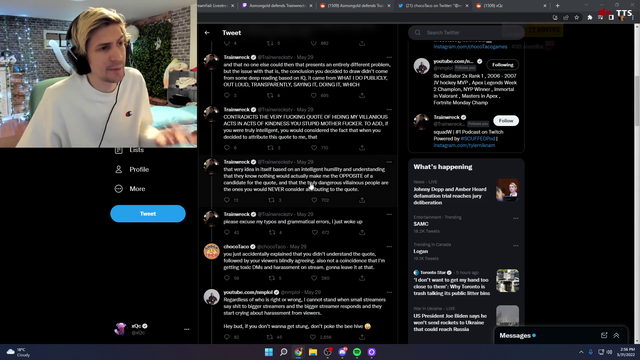
Task: Open the Windows Start menu
Action: coord(269,352)
